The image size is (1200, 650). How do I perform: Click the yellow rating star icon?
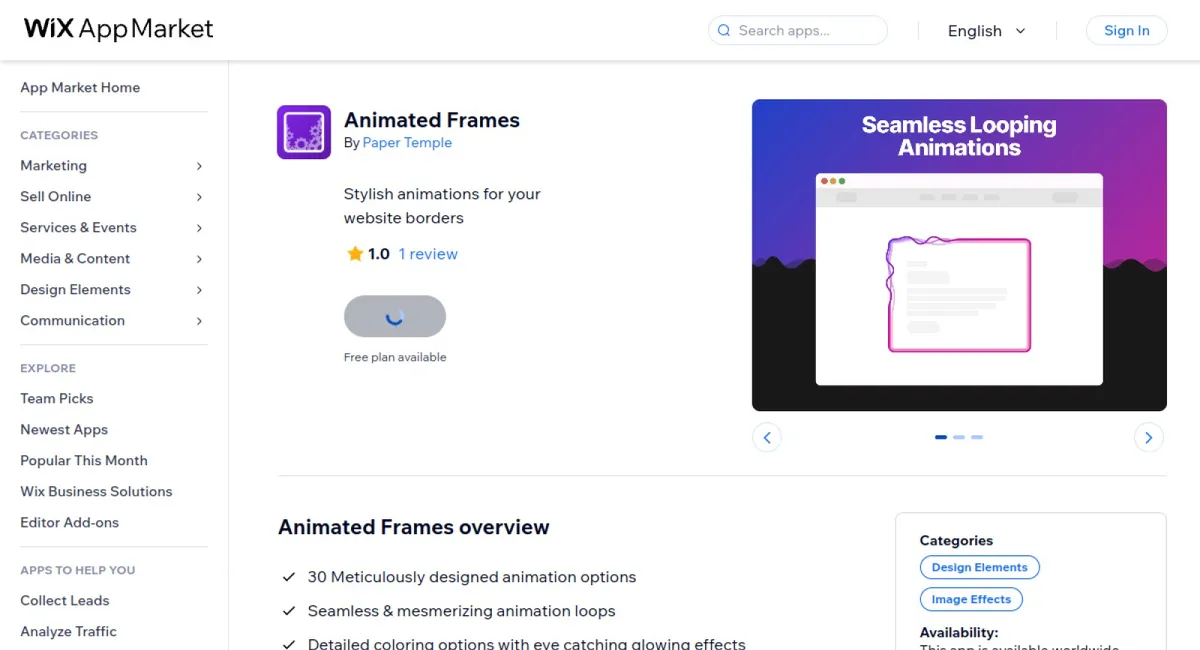tap(354, 254)
